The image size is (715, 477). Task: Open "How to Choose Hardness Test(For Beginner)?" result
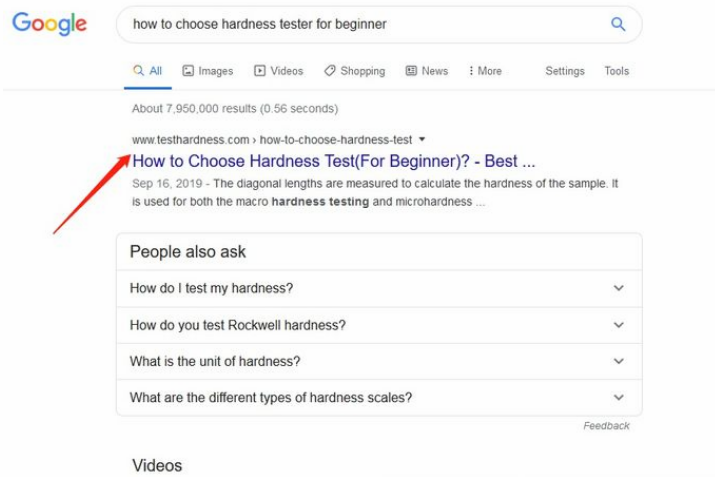click(x=334, y=161)
